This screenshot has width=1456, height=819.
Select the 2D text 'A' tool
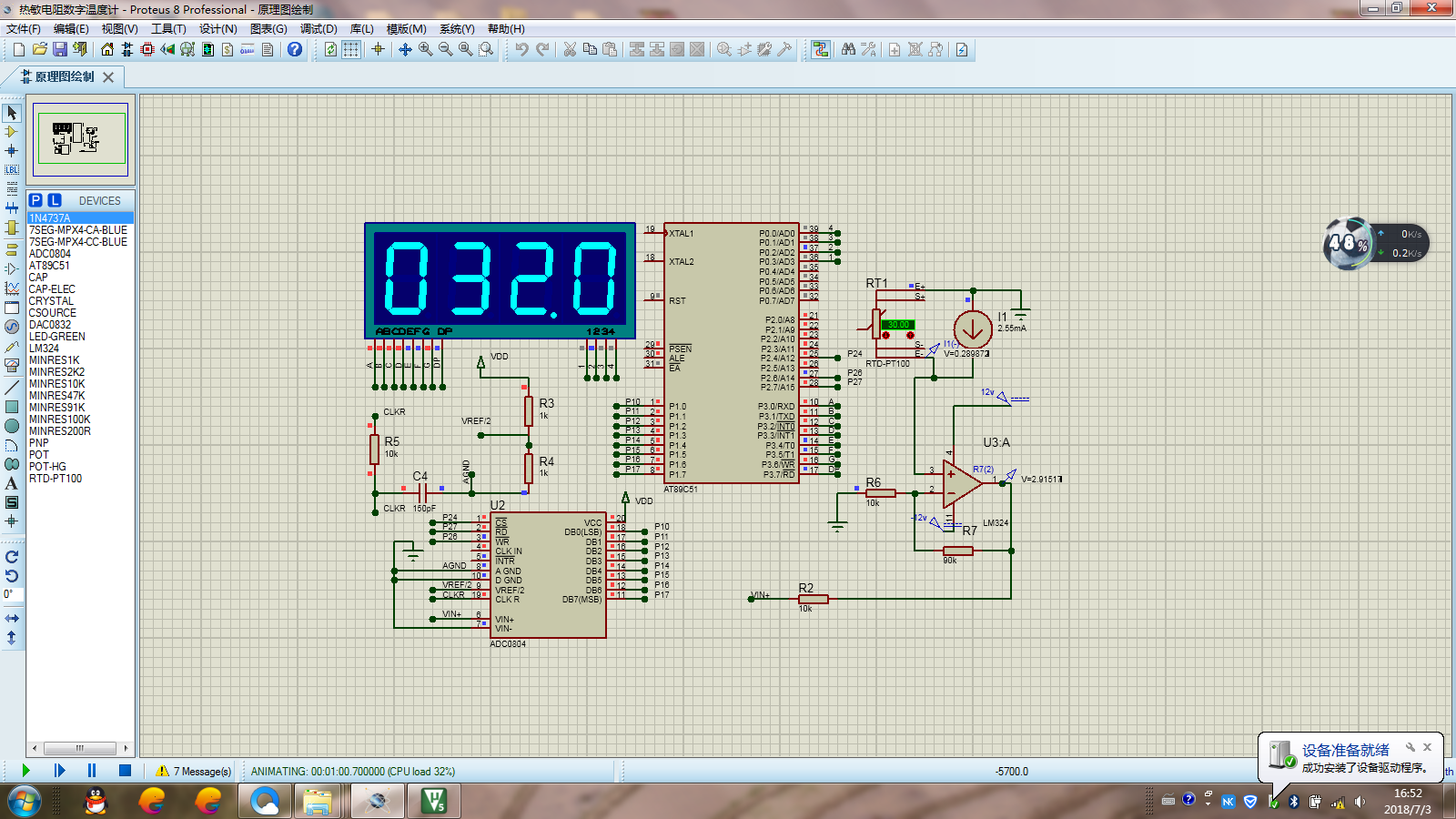pos(12,483)
